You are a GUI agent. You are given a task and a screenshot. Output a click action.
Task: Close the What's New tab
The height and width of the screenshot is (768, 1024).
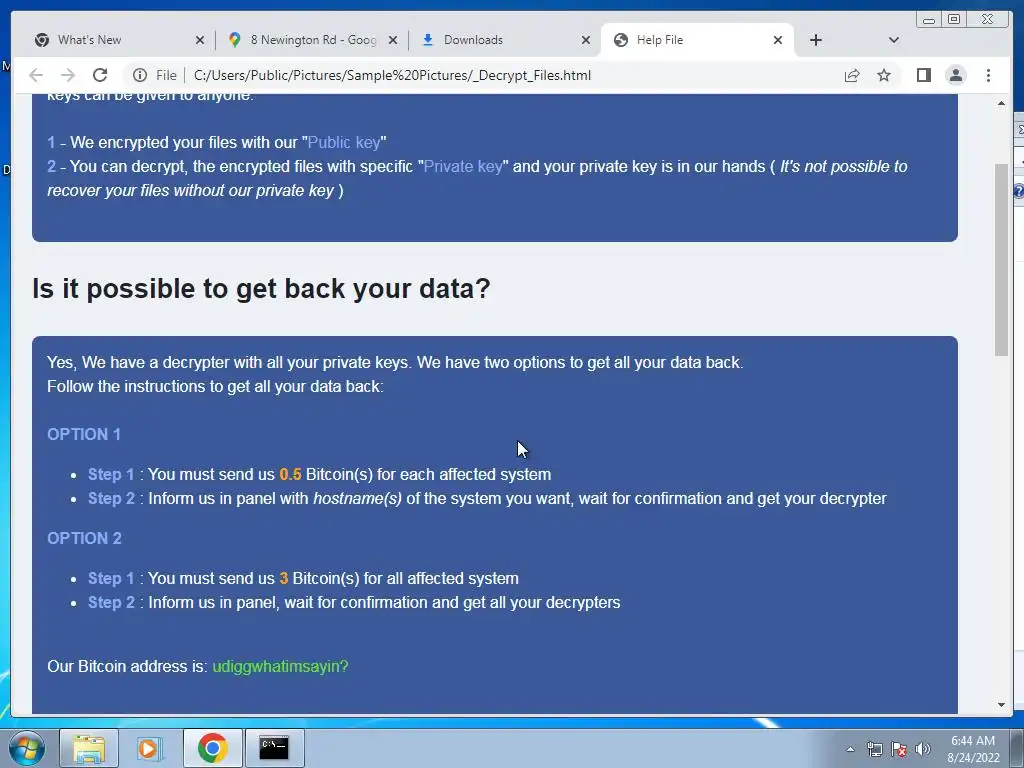pyautogui.click(x=200, y=40)
